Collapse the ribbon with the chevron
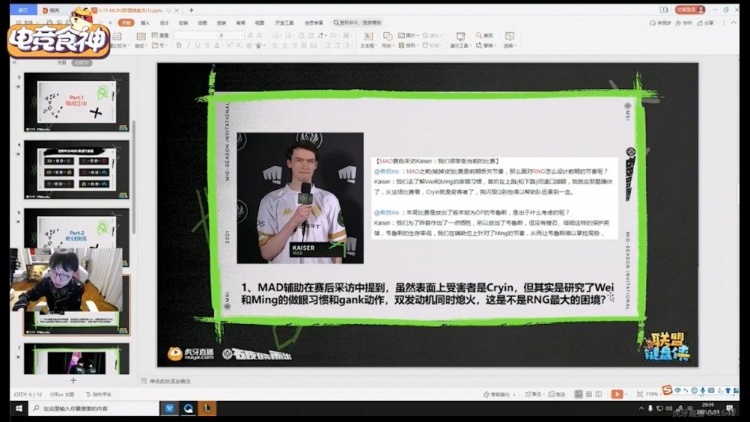 [734, 22]
